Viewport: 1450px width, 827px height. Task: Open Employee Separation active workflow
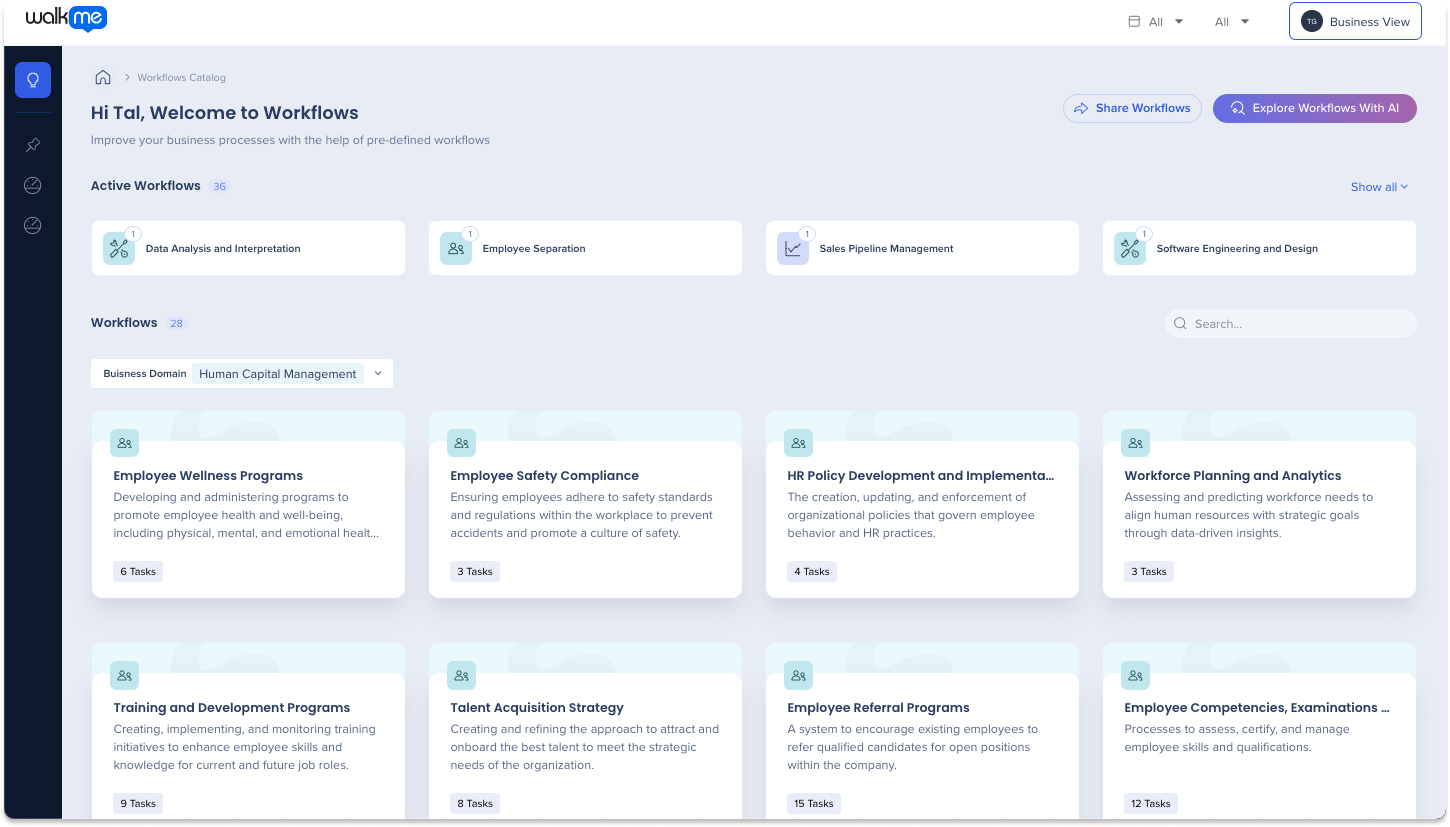[585, 248]
